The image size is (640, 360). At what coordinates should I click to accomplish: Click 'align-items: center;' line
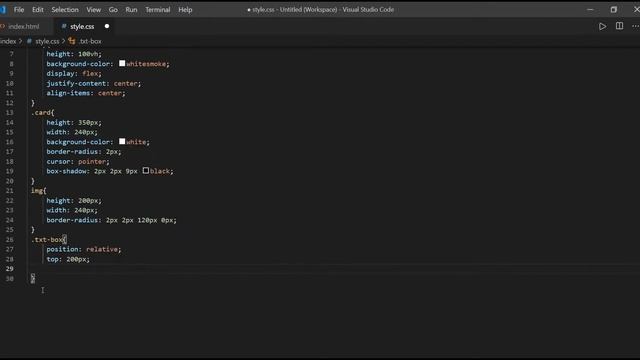tap(86, 93)
